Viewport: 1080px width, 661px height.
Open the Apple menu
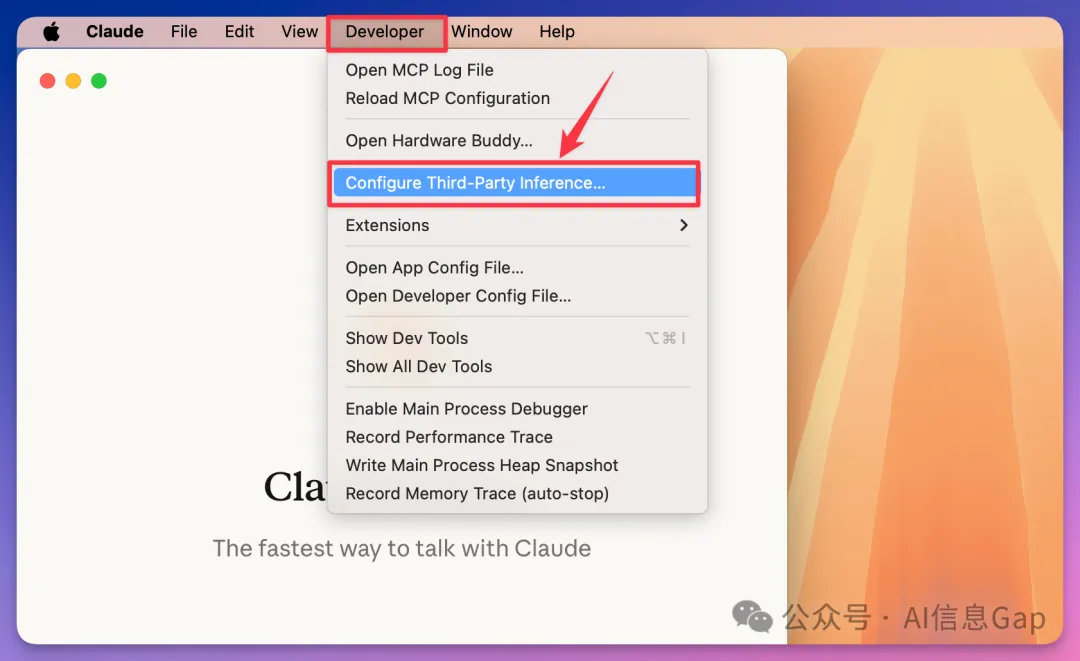51,32
